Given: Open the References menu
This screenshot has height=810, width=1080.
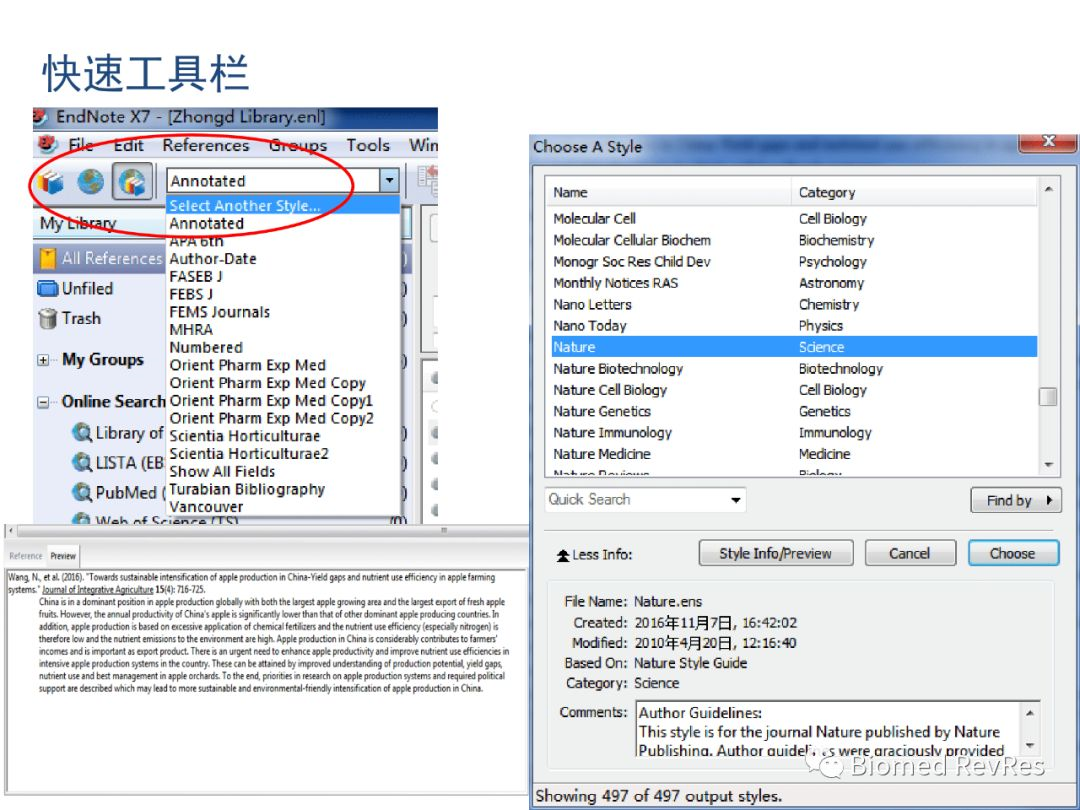Looking at the screenshot, I should [206, 145].
